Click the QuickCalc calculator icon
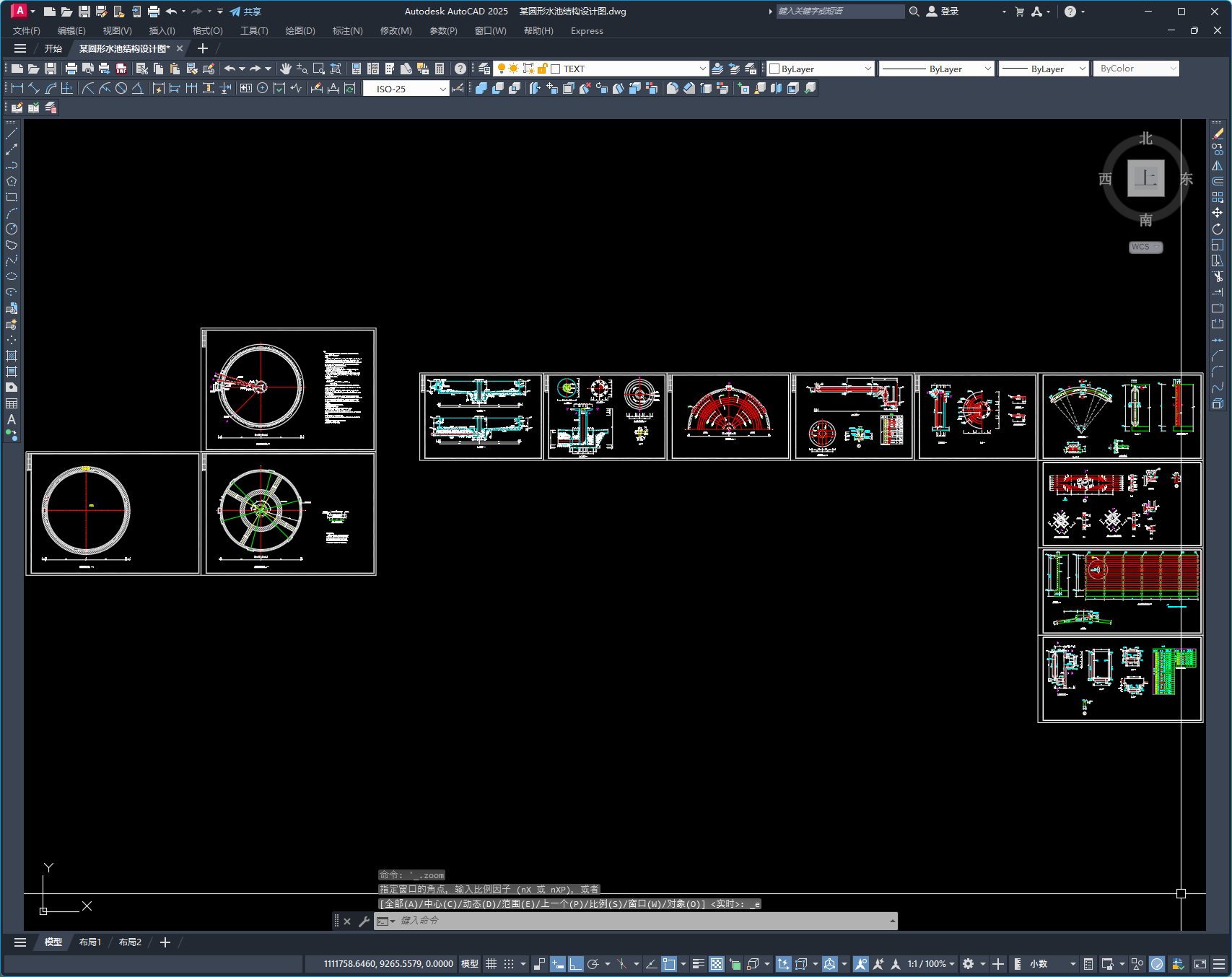 (440, 69)
